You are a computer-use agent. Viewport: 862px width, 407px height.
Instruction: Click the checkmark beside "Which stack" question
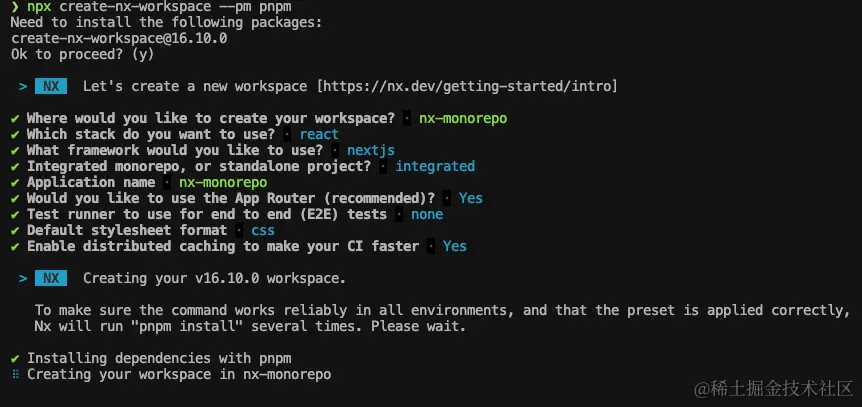click(15, 134)
